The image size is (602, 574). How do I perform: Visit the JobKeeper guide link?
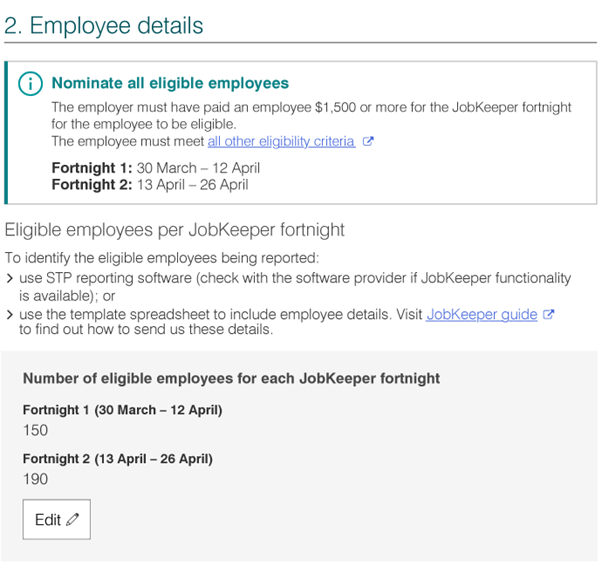coord(482,314)
